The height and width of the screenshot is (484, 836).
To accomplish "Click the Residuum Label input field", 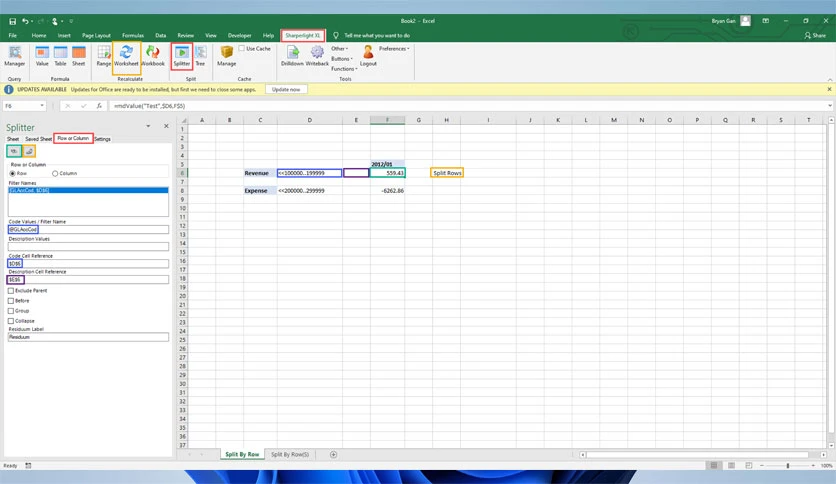I will tap(89, 337).
